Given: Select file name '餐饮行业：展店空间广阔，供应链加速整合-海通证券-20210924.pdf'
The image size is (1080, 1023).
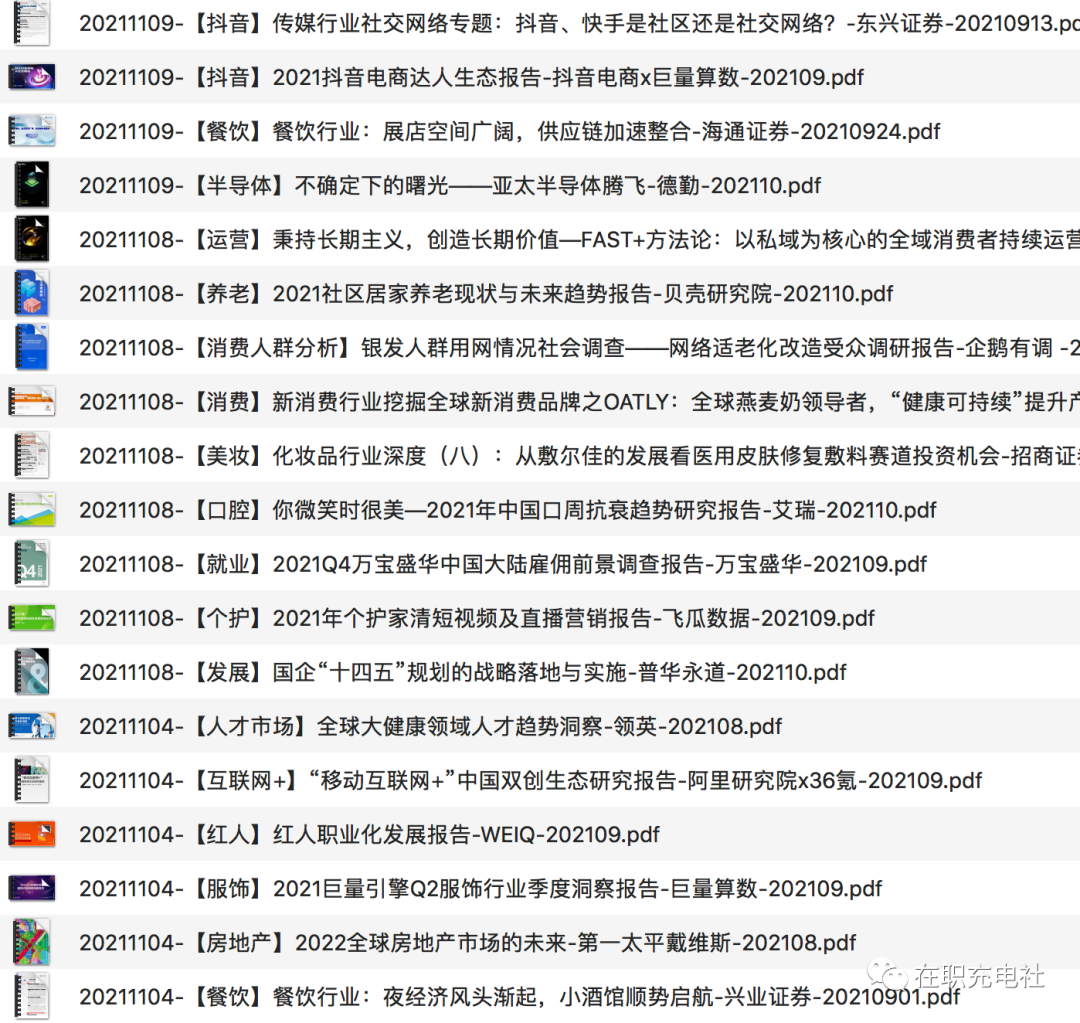Looking at the screenshot, I should [x=607, y=132].
